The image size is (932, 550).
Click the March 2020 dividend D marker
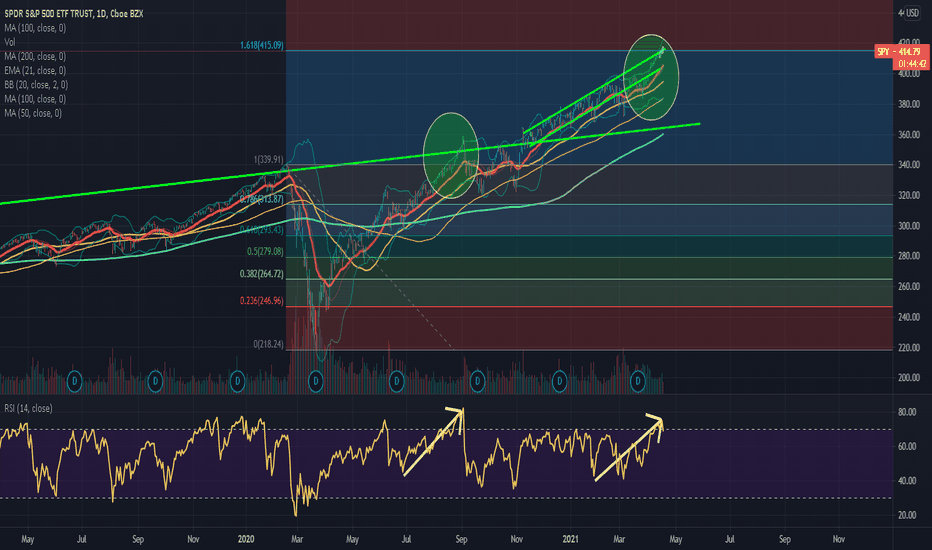pyautogui.click(x=316, y=381)
